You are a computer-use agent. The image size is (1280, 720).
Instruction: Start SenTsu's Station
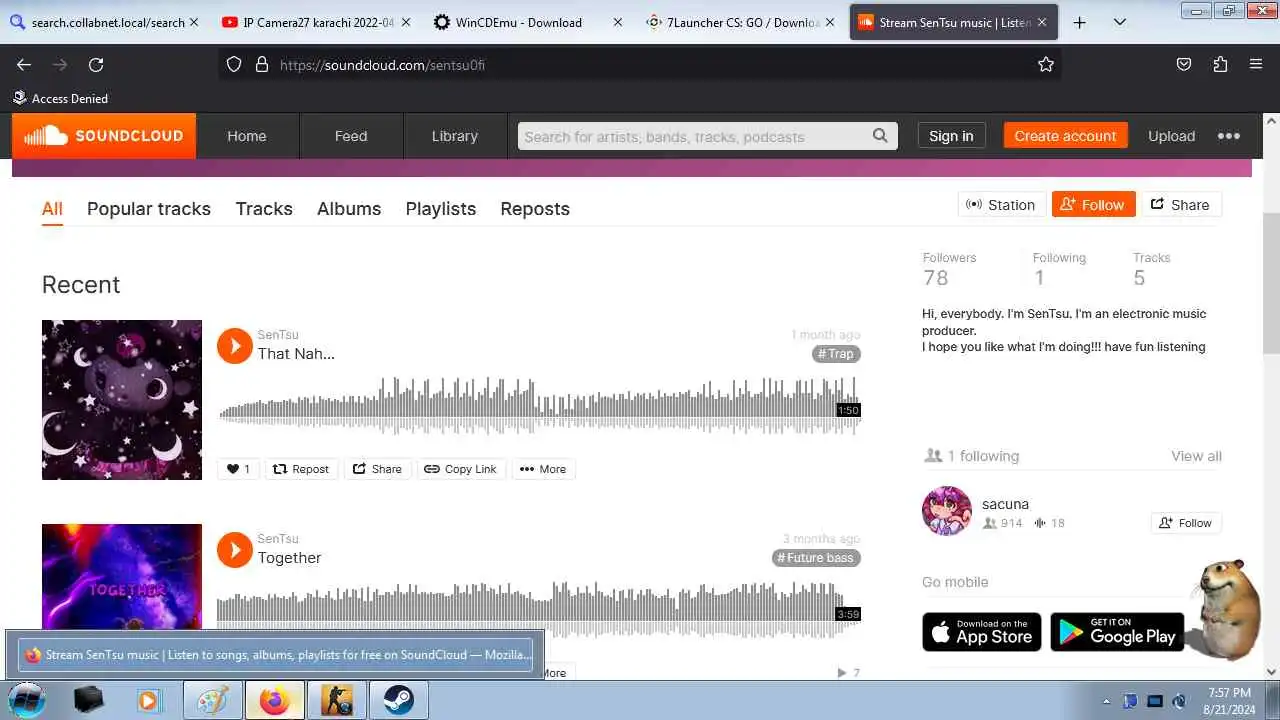click(1002, 205)
